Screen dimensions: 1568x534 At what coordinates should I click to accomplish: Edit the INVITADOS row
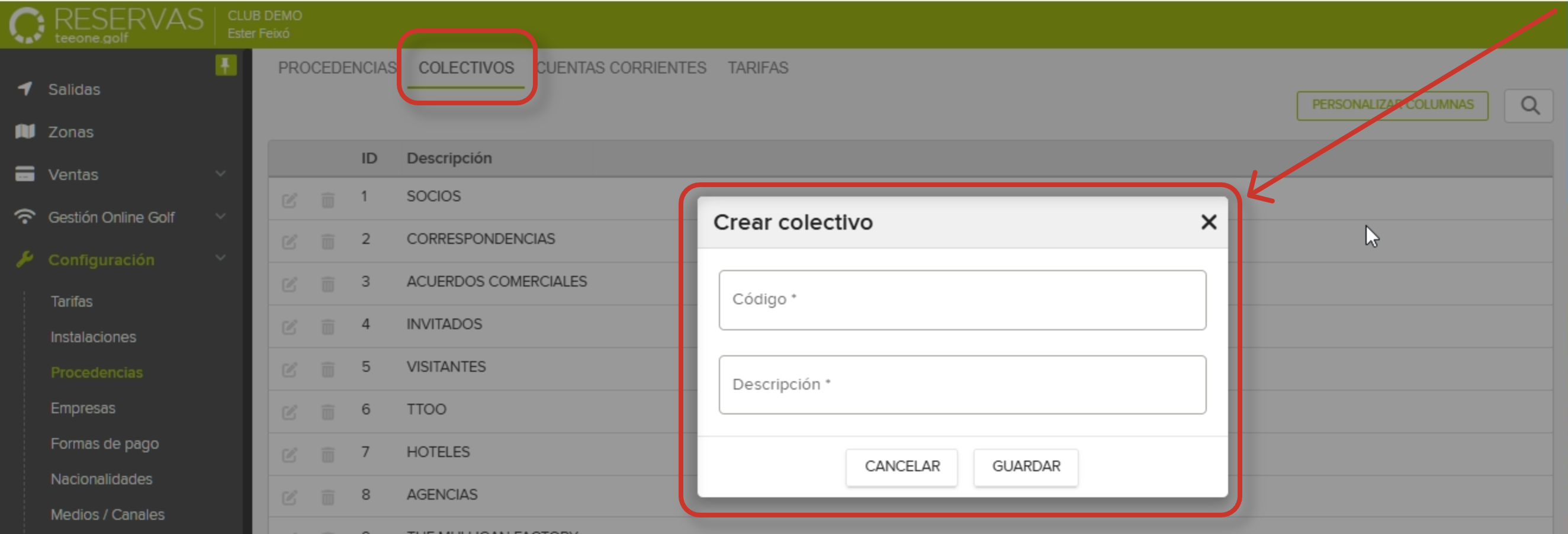tap(289, 327)
